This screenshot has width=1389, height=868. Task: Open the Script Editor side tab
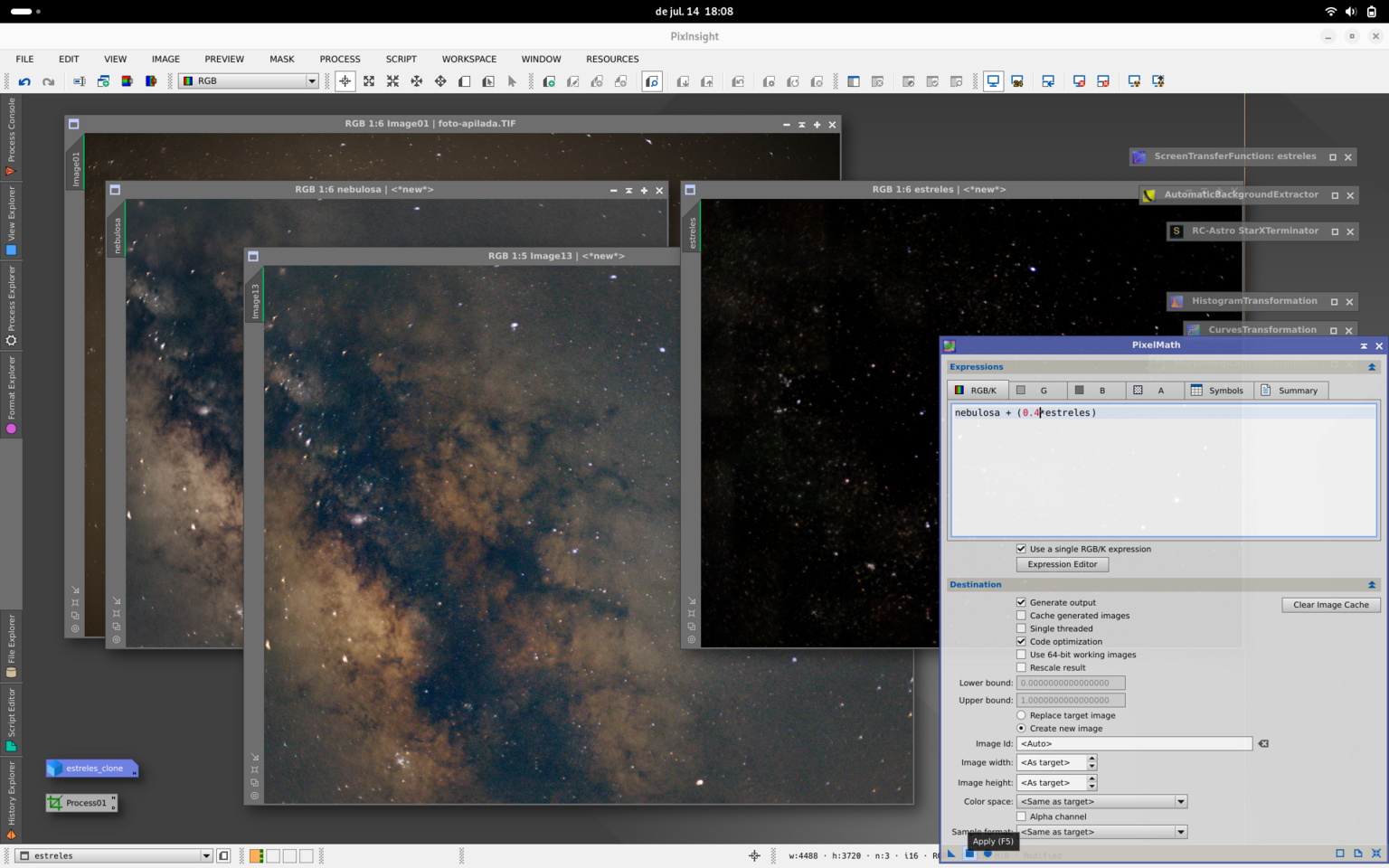tap(11, 719)
